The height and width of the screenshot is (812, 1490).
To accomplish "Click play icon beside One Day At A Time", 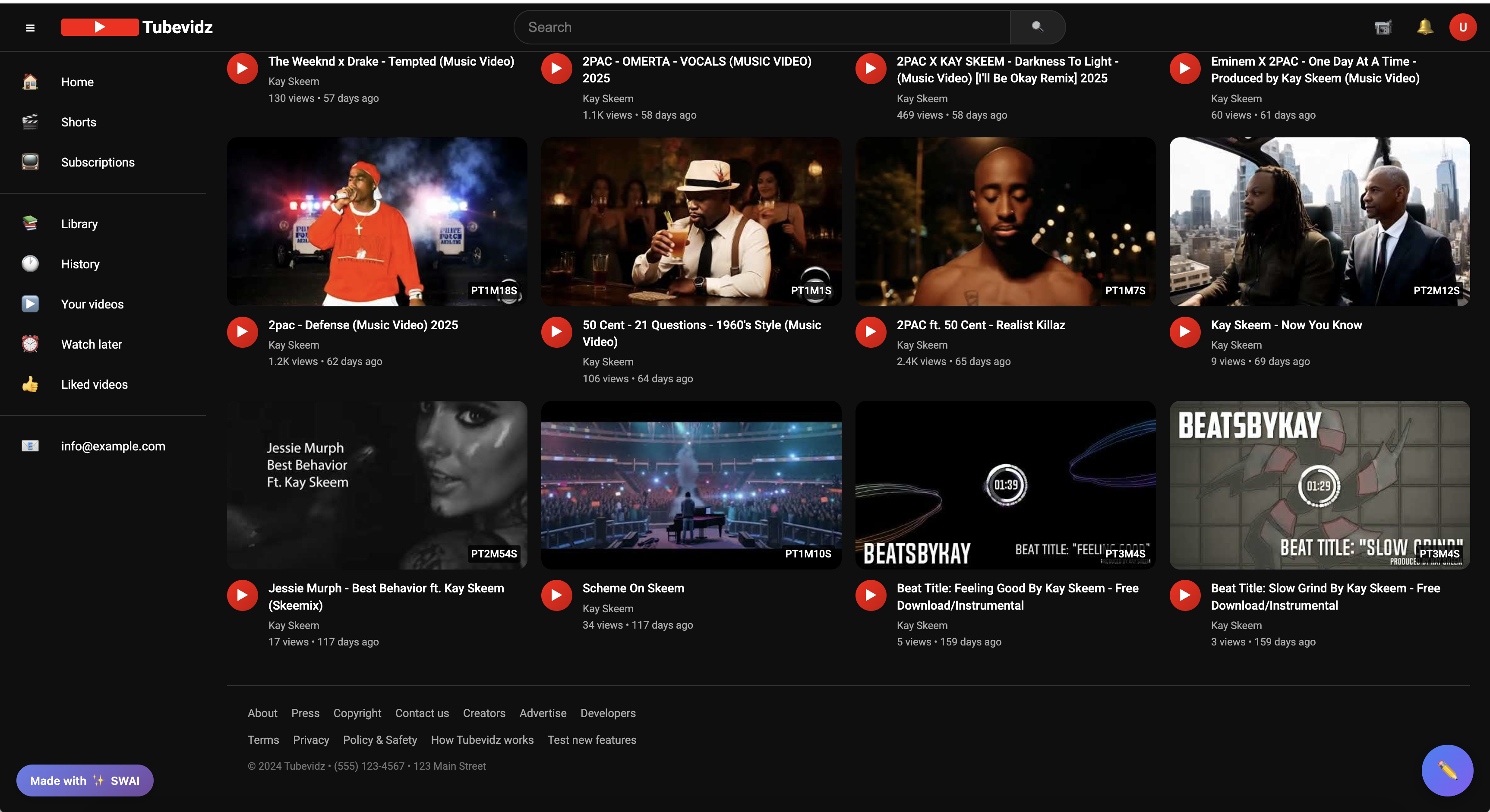I will [x=1184, y=68].
